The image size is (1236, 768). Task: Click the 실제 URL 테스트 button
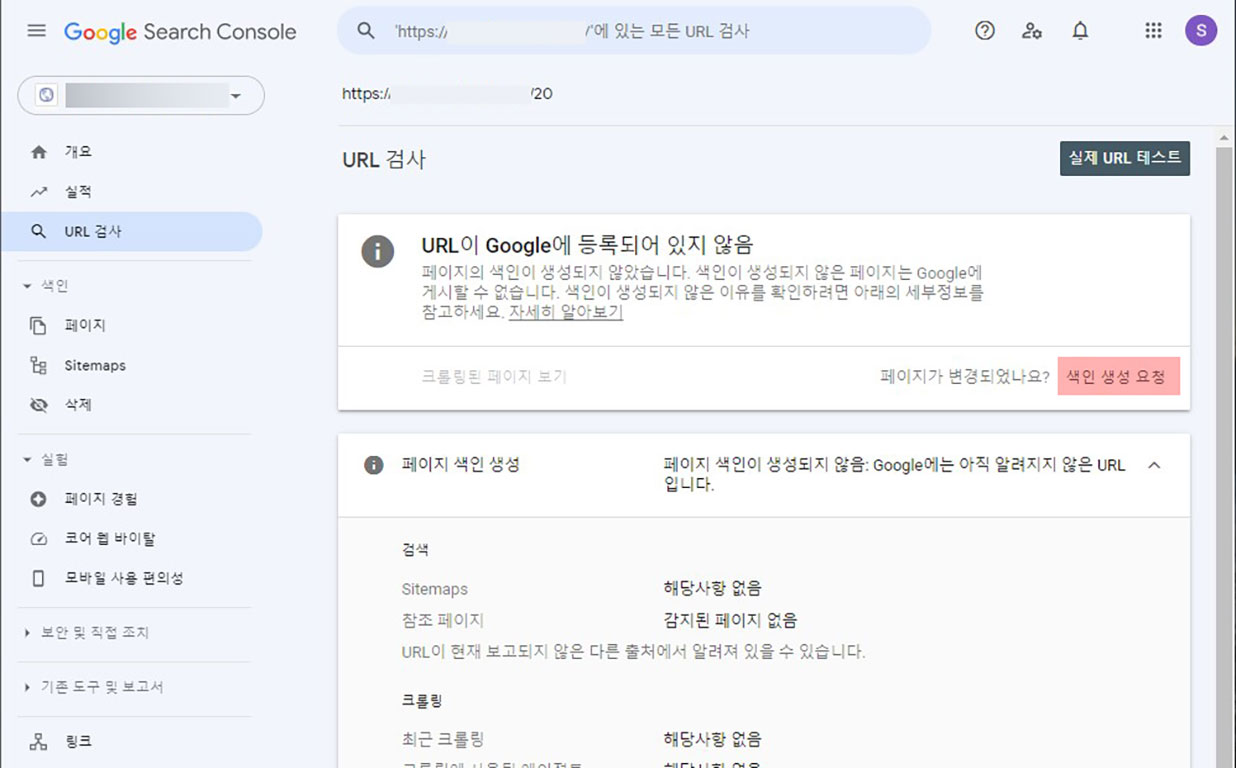click(x=1125, y=158)
